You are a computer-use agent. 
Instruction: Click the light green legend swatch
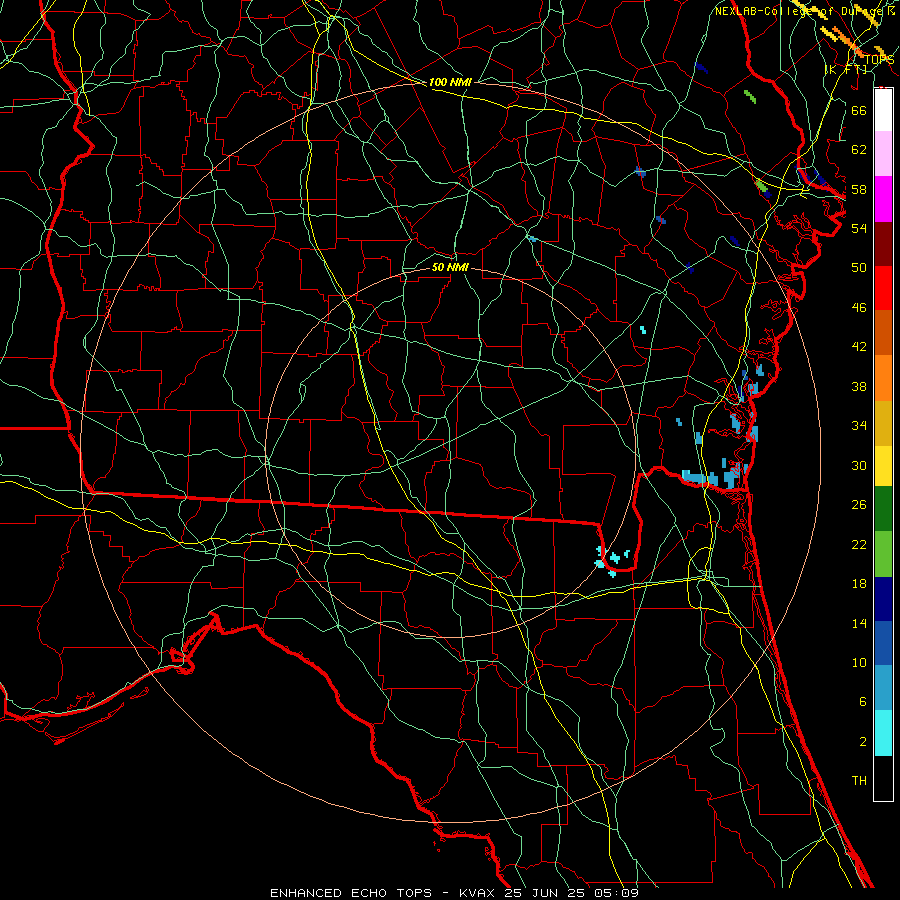(x=883, y=554)
